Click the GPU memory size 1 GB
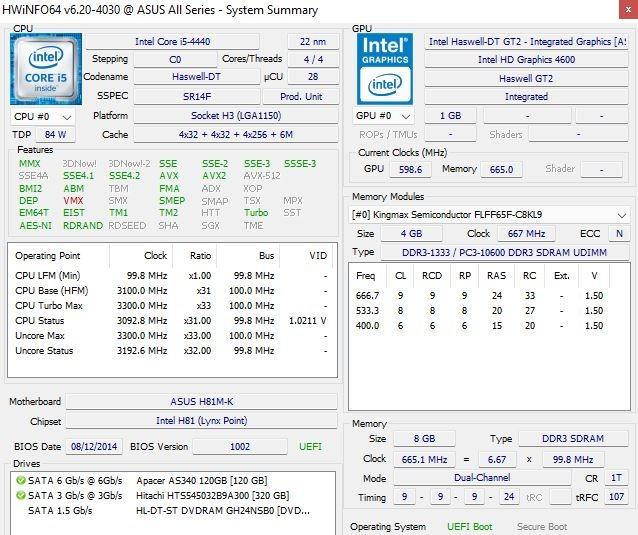The image size is (638, 535). [x=450, y=116]
